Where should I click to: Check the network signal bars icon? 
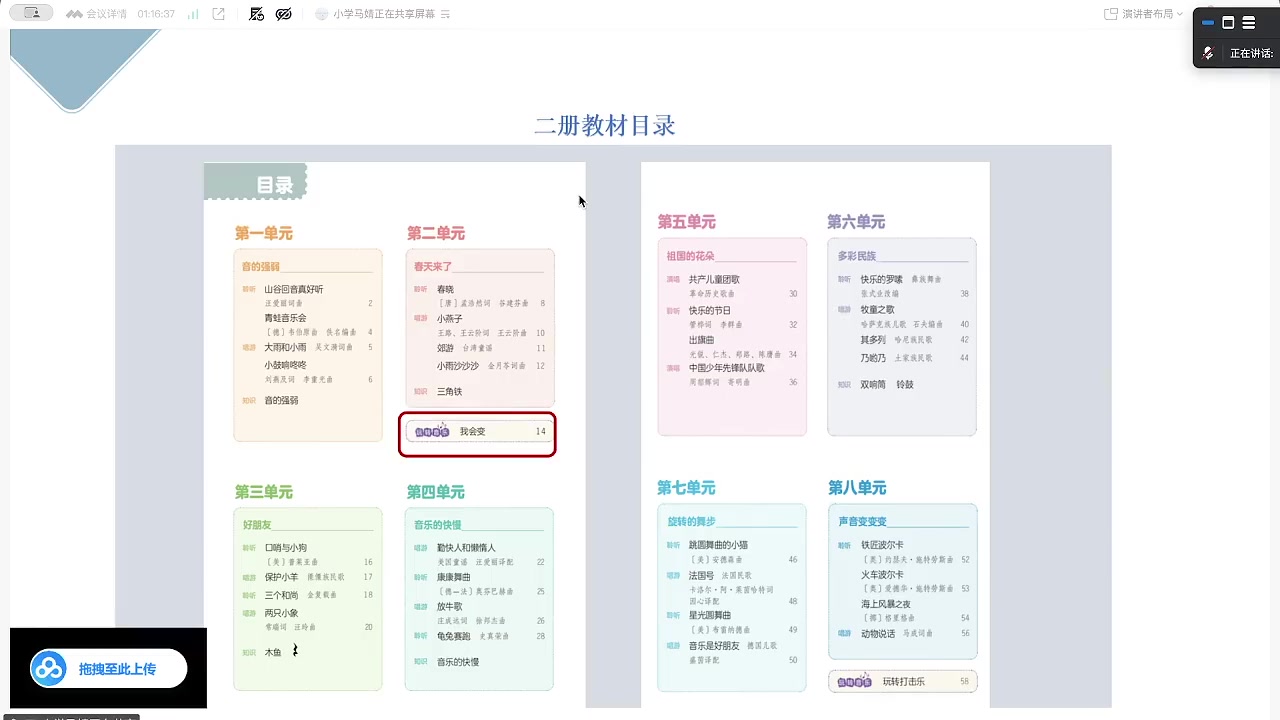click(192, 14)
